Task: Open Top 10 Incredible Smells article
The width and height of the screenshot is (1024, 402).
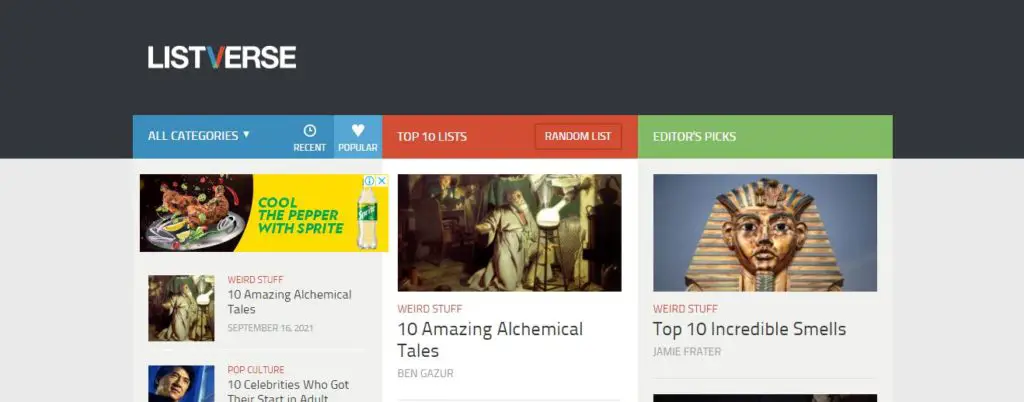Action: pos(749,329)
